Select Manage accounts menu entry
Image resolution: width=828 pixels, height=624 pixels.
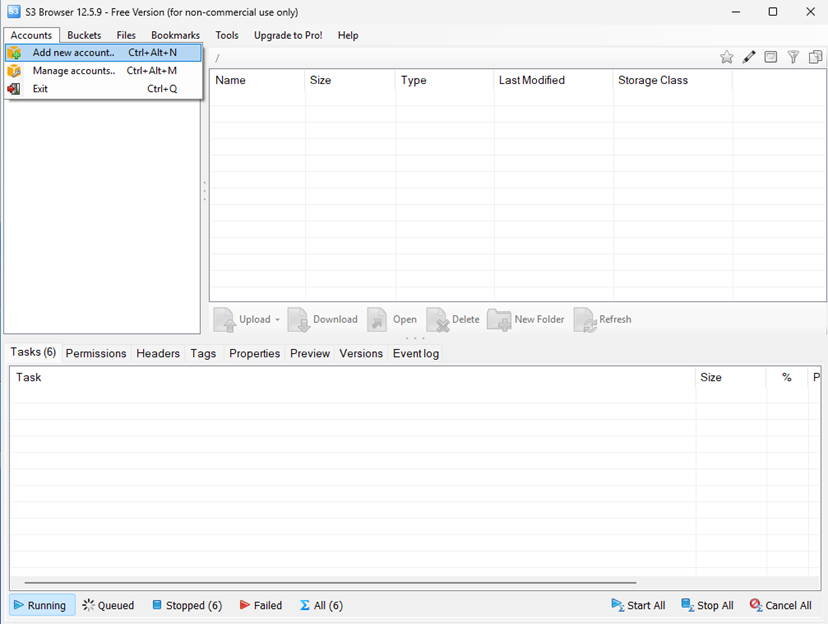tap(104, 71)
